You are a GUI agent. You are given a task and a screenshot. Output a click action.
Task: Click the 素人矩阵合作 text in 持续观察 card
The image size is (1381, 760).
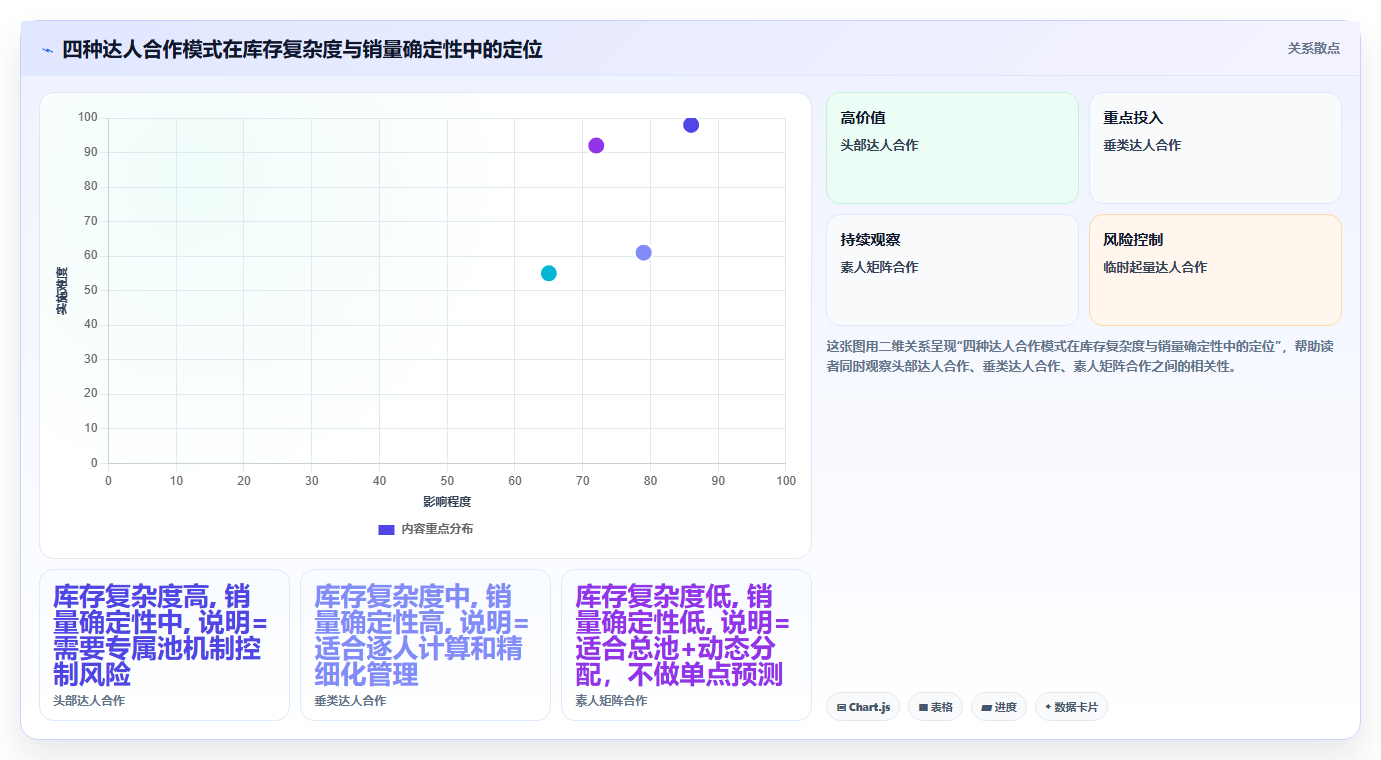879,267
